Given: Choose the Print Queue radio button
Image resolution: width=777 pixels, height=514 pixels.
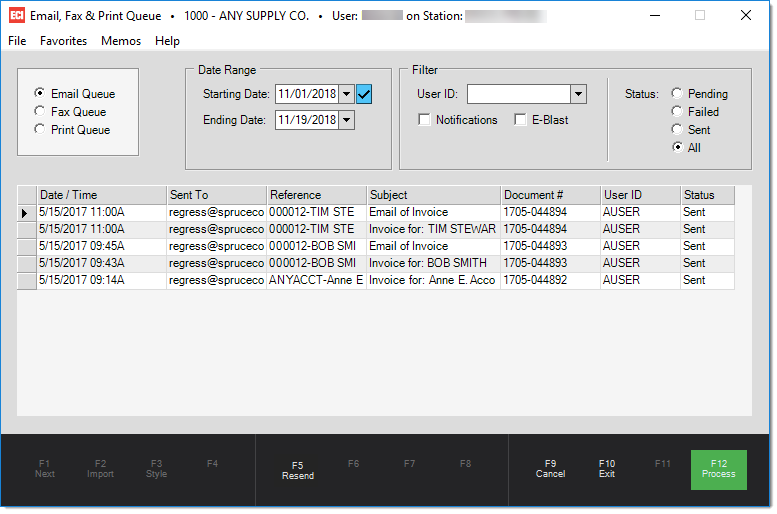Looking at the screenshot, I should [40, 129].
